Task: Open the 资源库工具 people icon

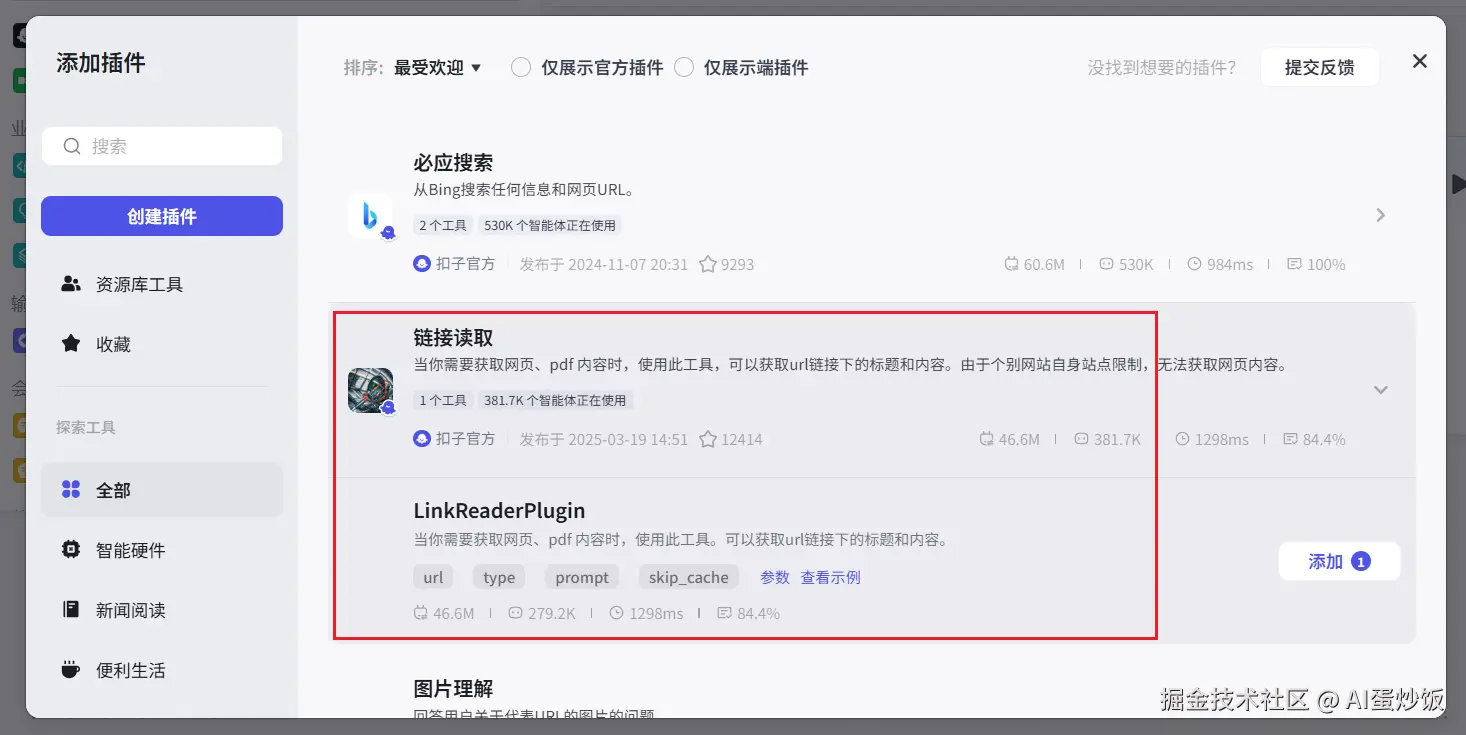Action: click(71, 284)
